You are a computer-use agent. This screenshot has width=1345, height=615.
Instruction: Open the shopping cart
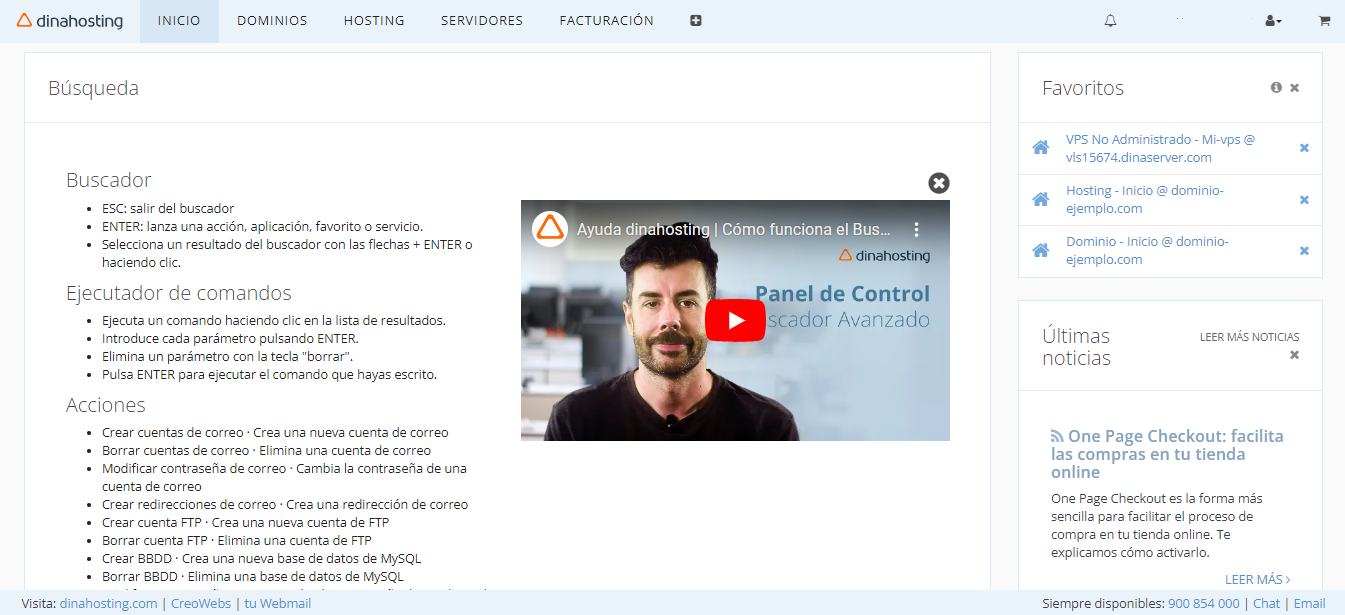(1325, 20)
